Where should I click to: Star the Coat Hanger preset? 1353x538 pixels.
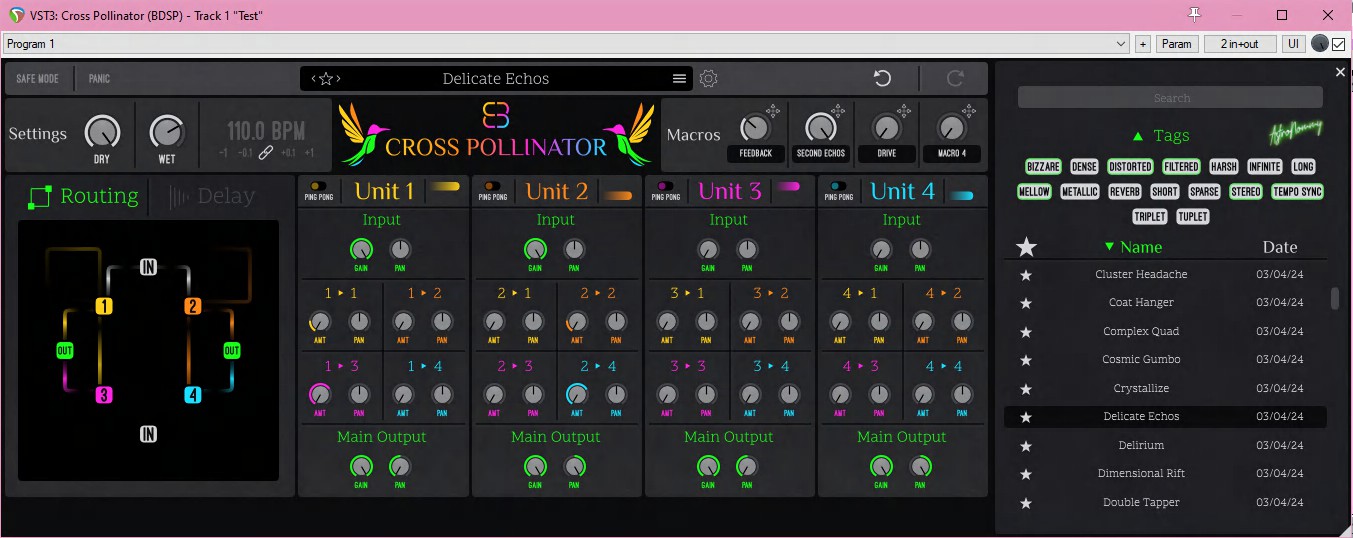[1025, 303]
